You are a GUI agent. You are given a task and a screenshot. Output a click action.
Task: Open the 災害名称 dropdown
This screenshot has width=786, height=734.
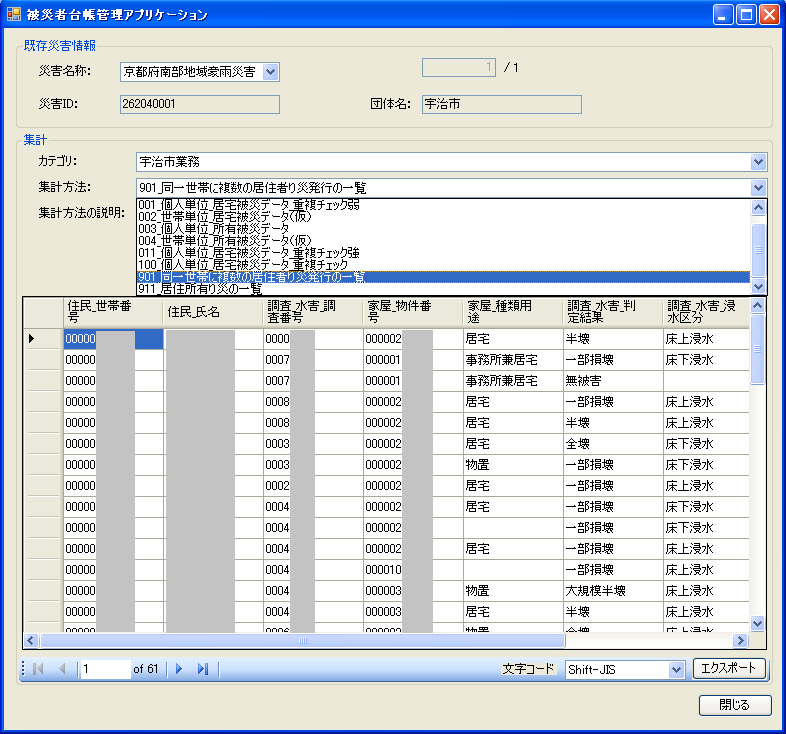point(270,72)
